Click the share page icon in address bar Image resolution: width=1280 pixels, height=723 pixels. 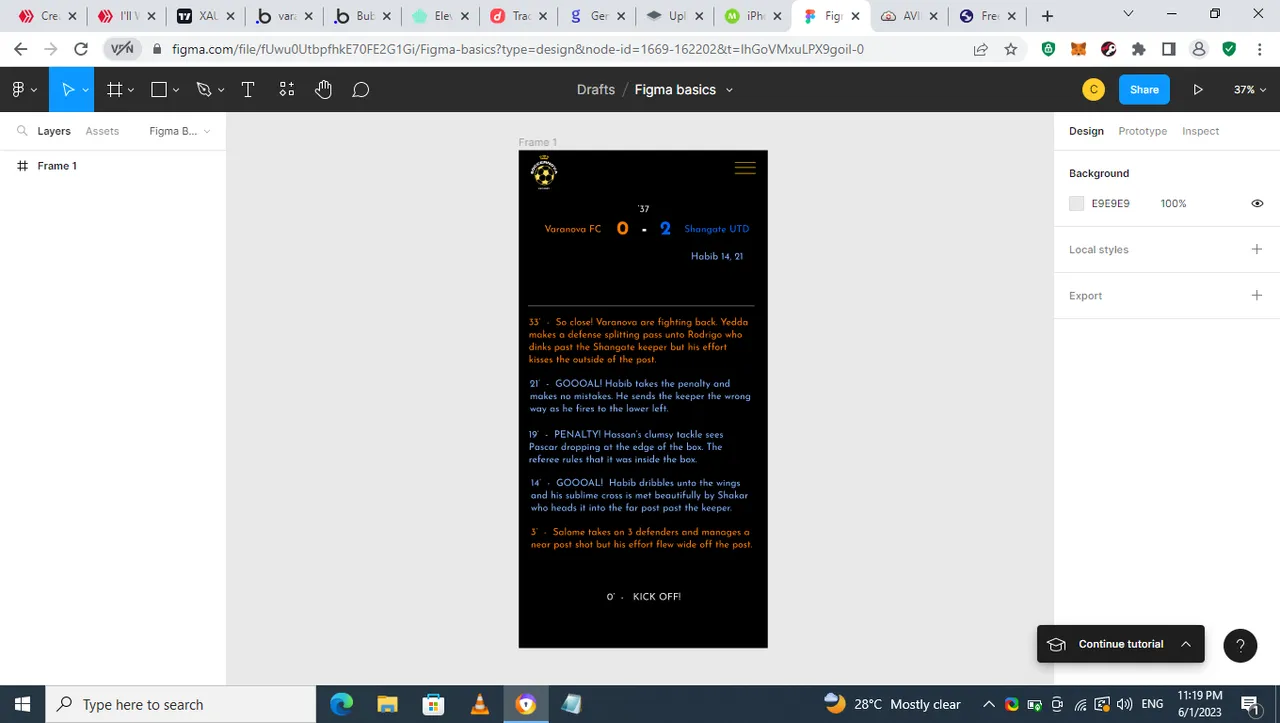pos(981,49)
